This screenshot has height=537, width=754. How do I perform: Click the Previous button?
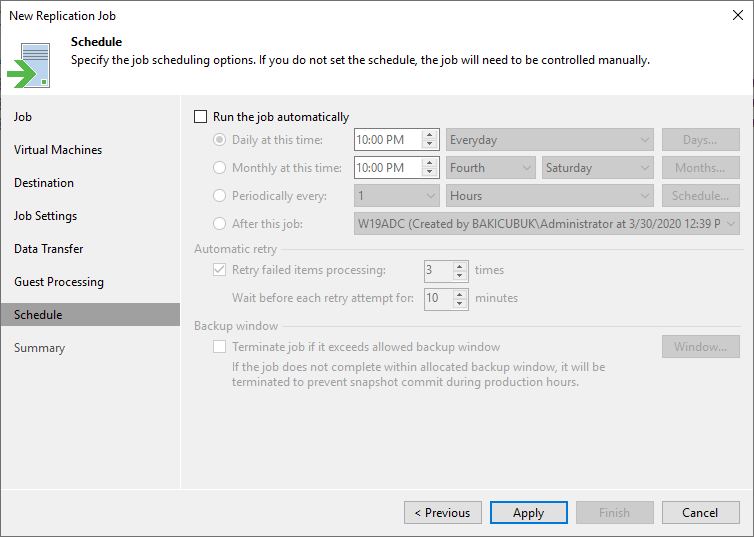click(x=443, y=512)
